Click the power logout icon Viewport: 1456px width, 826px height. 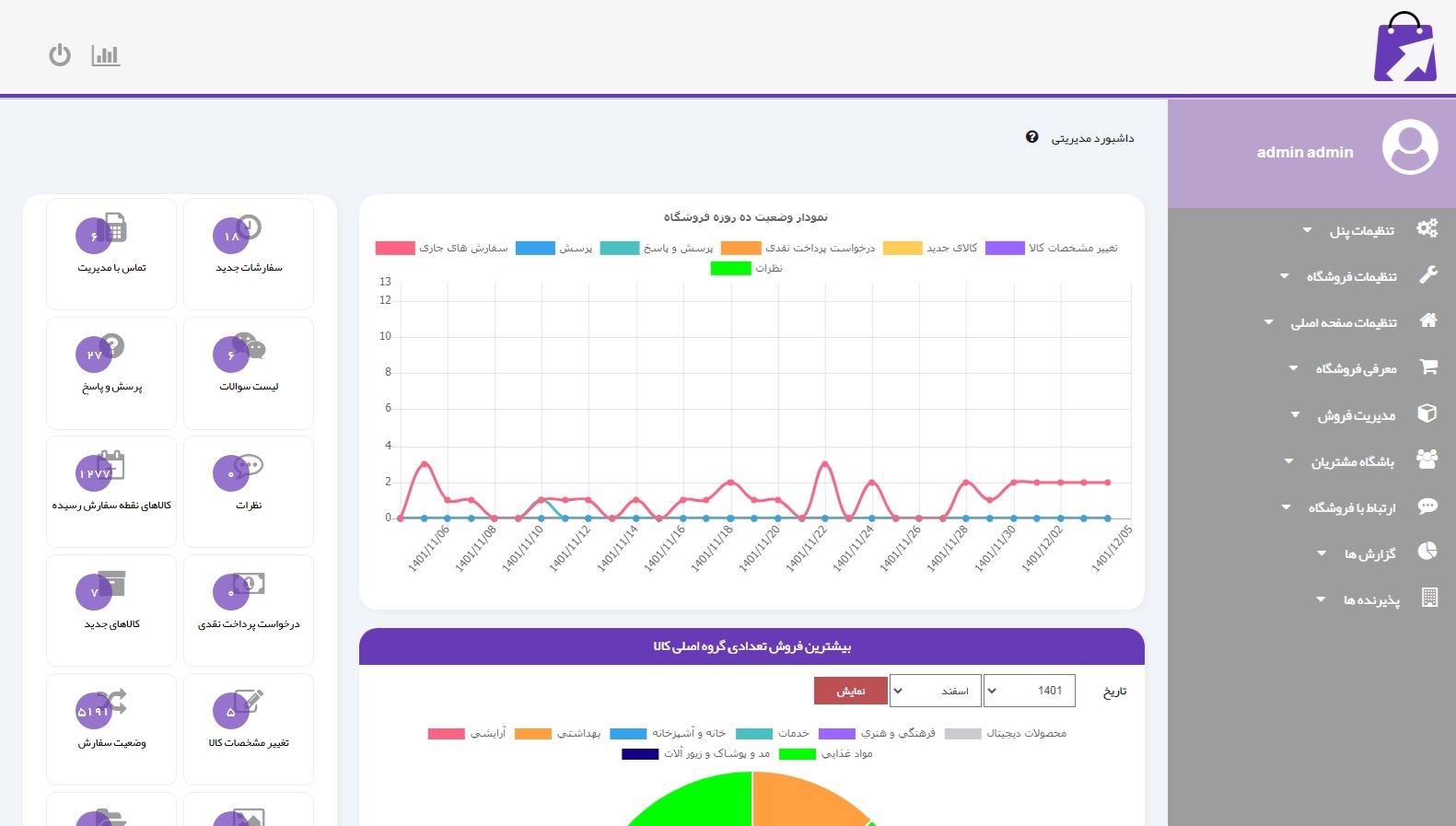click(60, 55)
